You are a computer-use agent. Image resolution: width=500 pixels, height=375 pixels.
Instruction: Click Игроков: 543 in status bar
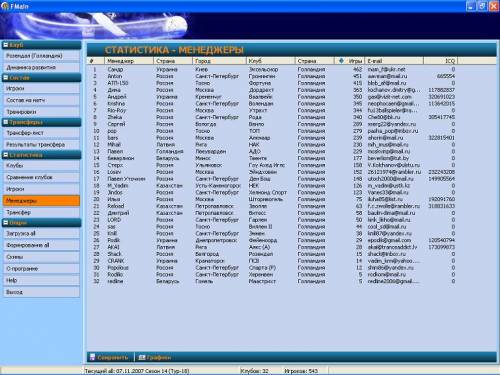point(301,371)
